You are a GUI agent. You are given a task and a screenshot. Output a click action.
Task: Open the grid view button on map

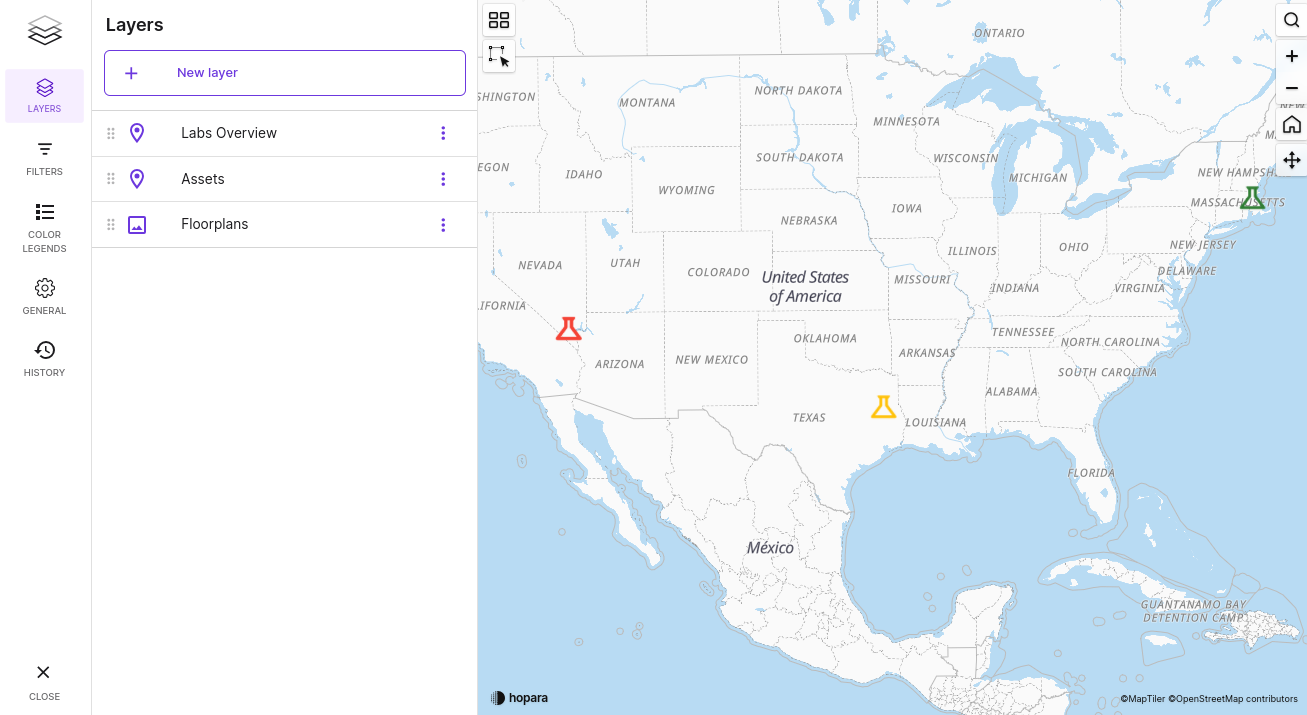(x=499, y=20)
